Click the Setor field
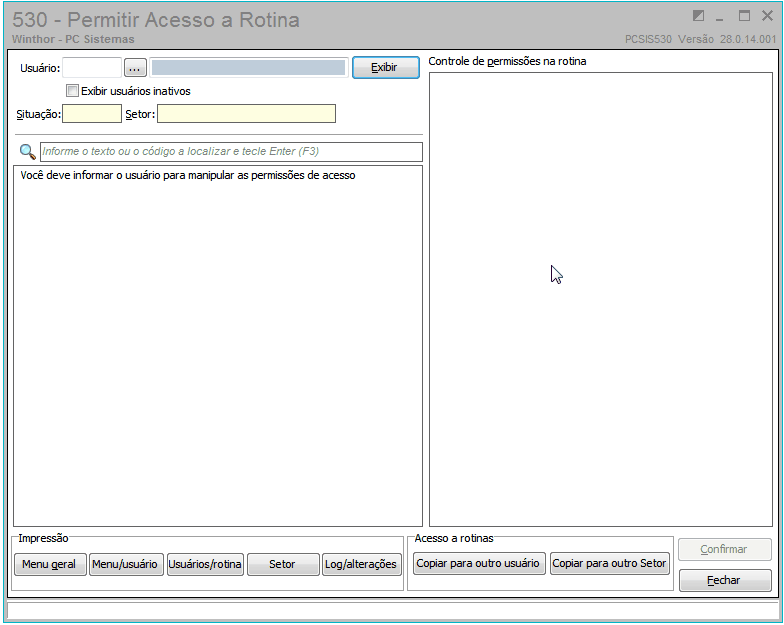784x625 pixels. click(246, 114)
